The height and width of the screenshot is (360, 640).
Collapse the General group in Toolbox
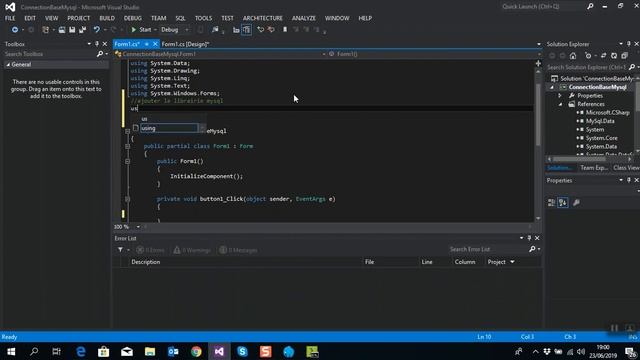coord(8,64)
